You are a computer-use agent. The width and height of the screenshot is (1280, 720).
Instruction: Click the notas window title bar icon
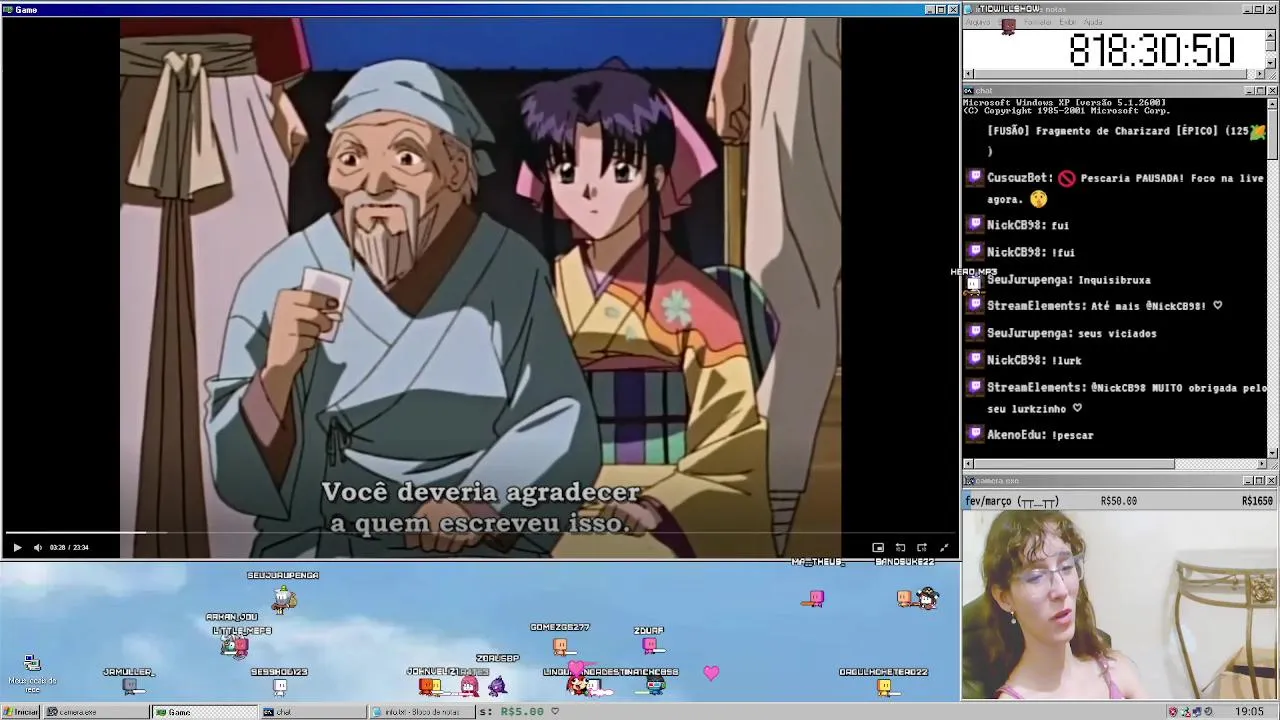968,9
